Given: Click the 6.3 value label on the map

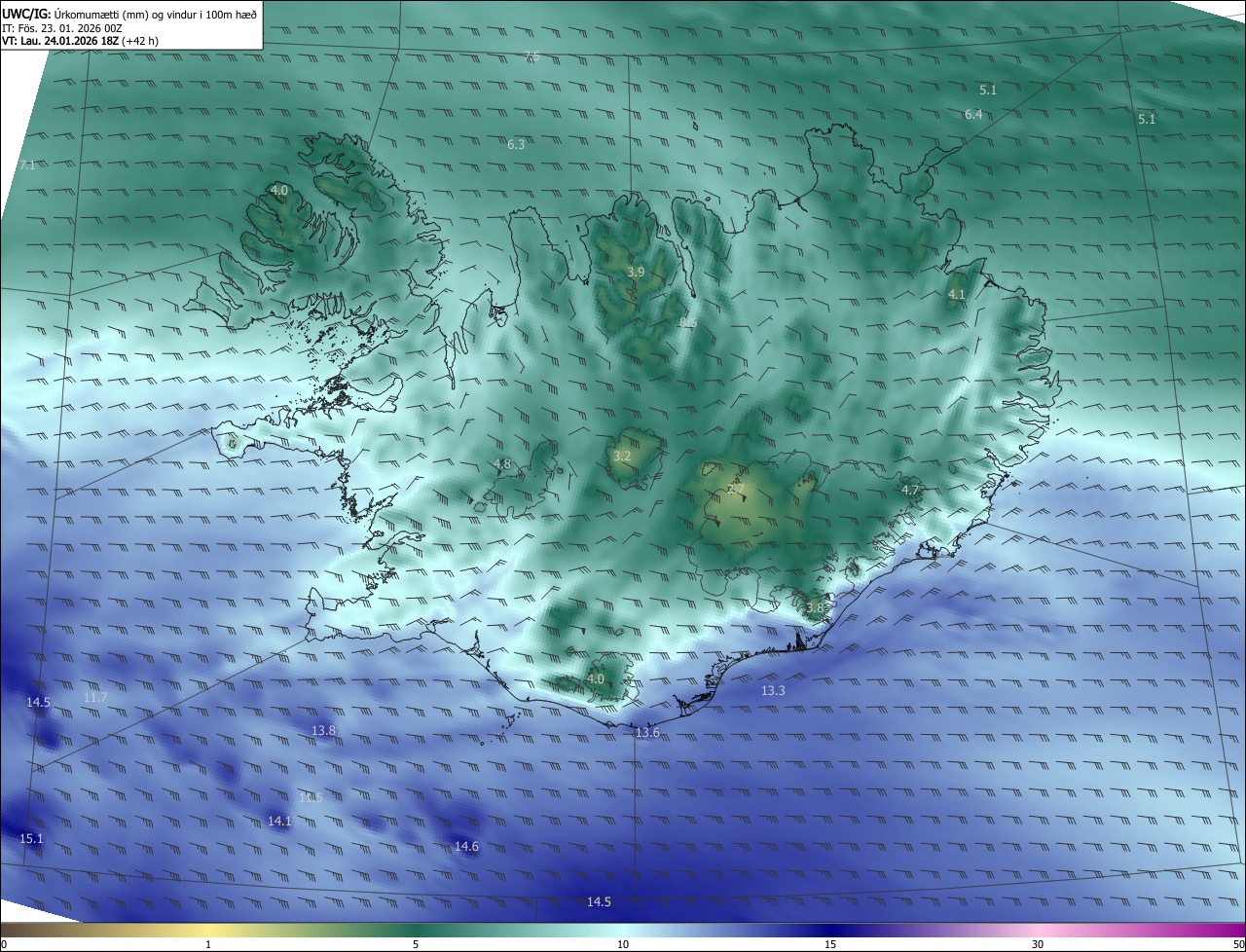Looking at the screenshot, I should pos(516,144).
